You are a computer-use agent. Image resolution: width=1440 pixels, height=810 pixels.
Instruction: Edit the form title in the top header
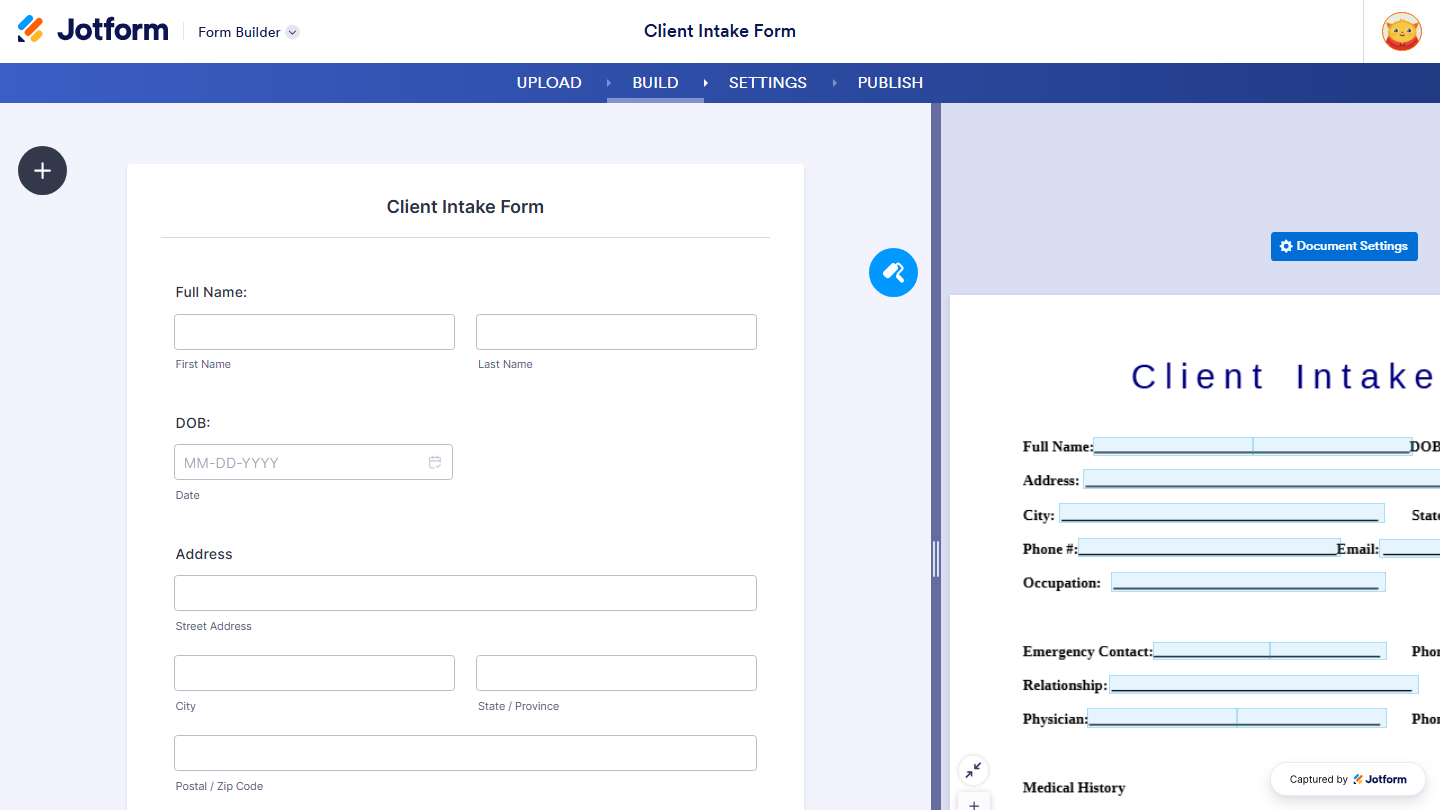(x=720, y=31)
